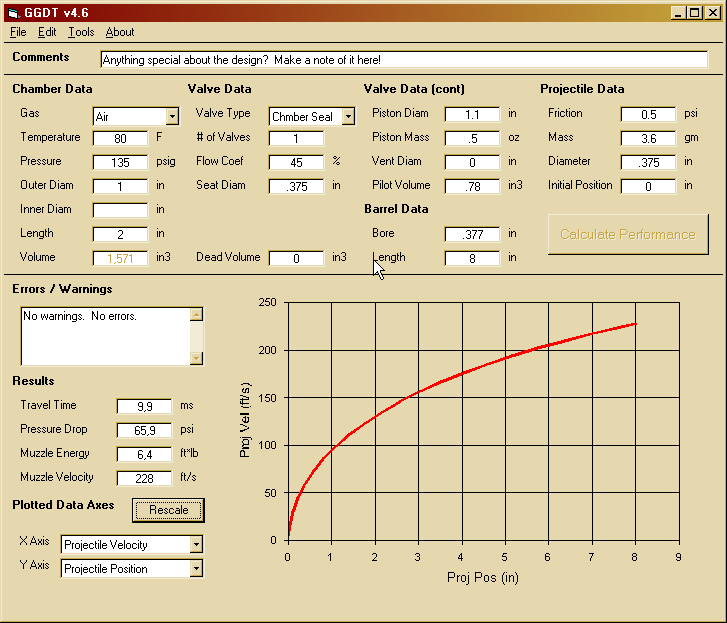The height and width of the screenshot is (623, 727).
Task: Click the Piston Diam input field
Action: 472,114
